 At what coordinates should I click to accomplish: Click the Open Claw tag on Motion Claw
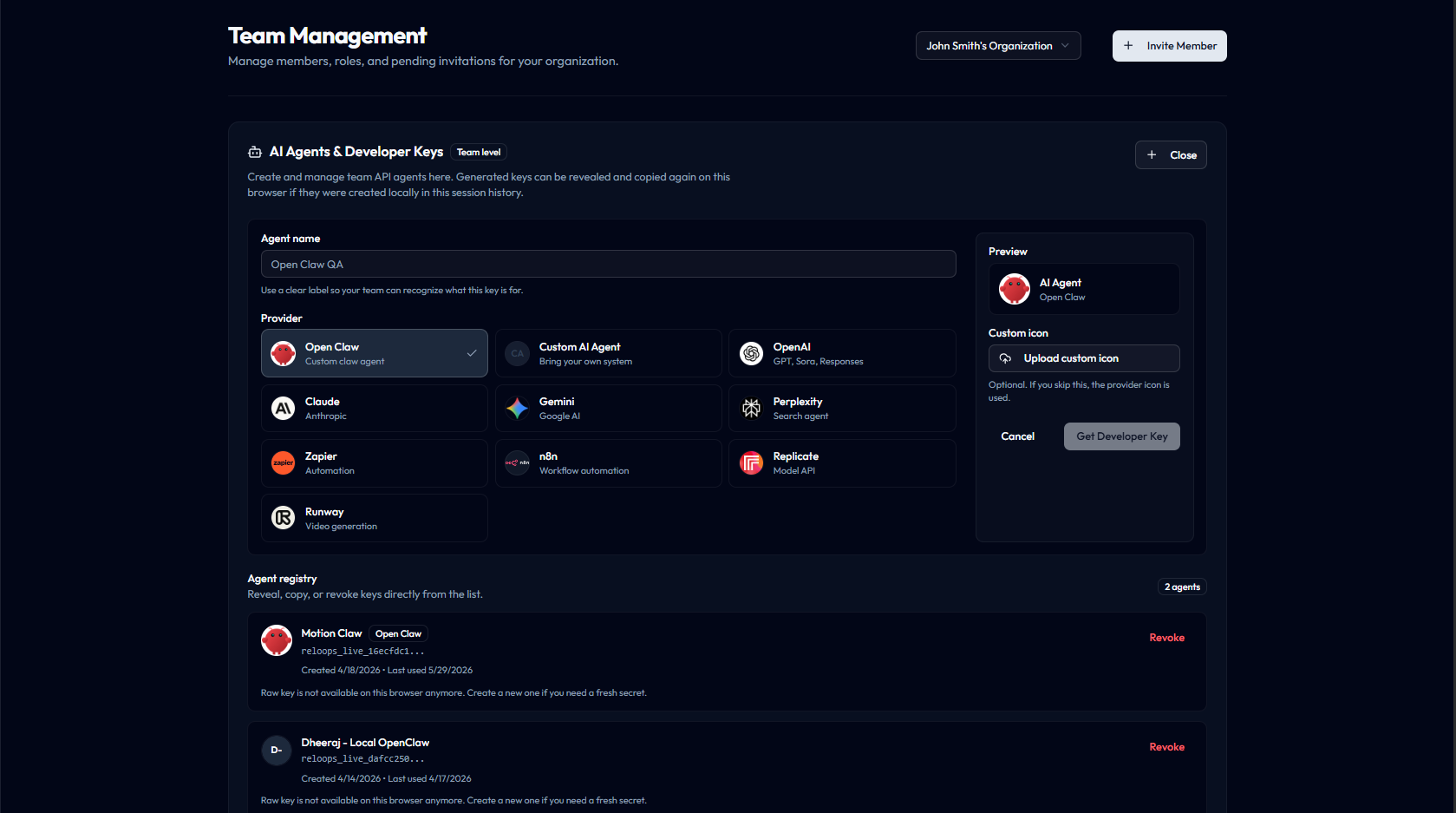pyautogui.click(x=398, y=634)
